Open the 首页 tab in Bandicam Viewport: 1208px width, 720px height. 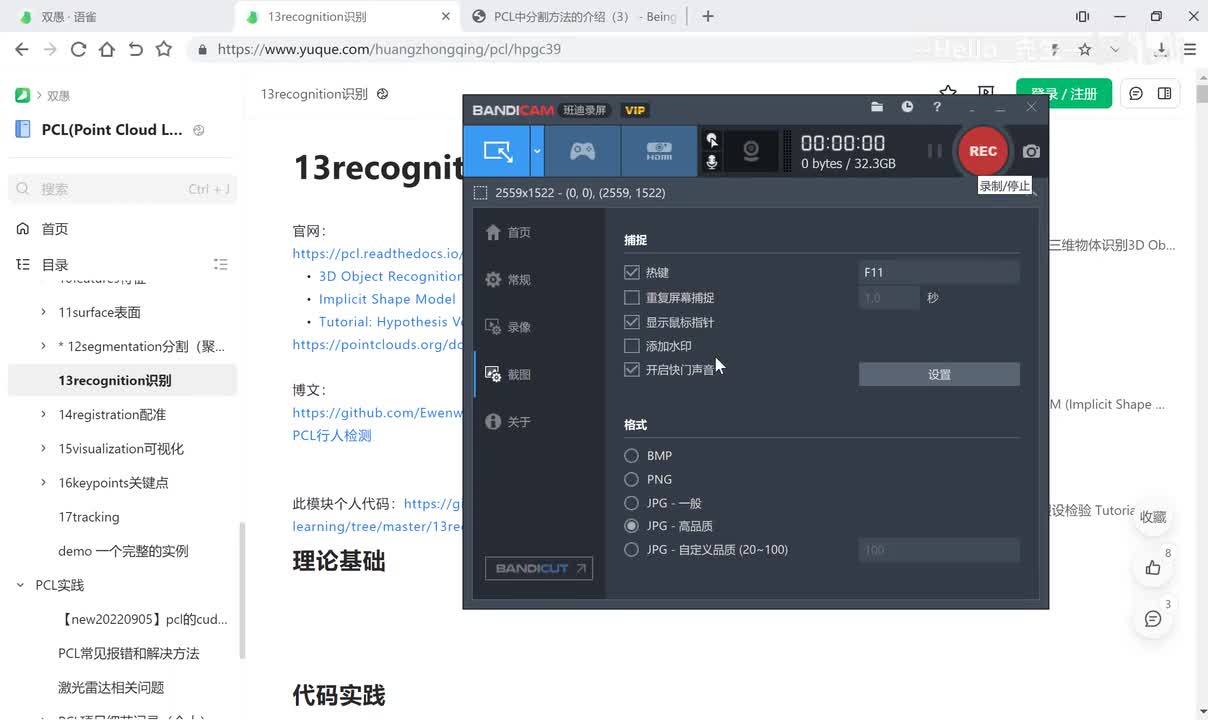508,232
